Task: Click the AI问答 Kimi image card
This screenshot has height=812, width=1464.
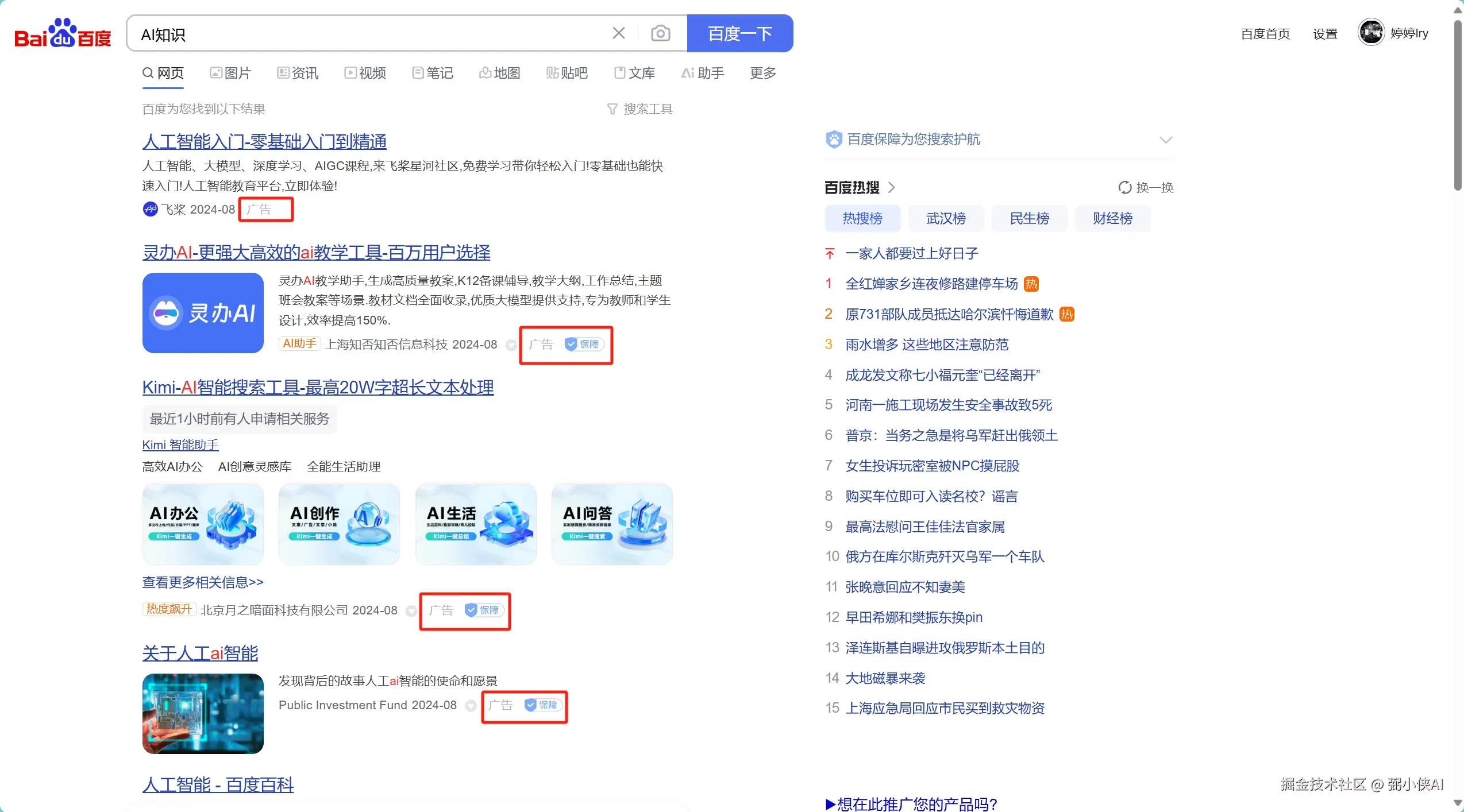Action: pyautogui.click(x=611, y=524)
